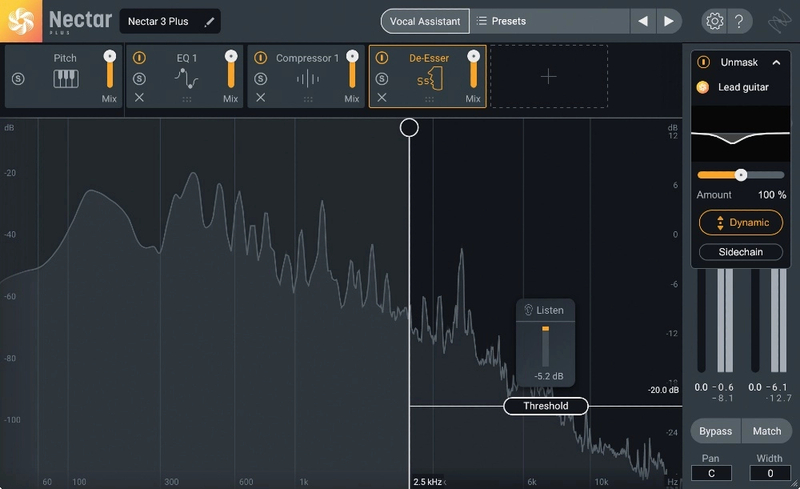Image resolution: width=800 pixels, height=489 pixels.
Task: Open the help question mark
Action: click(x=739, y=21)
